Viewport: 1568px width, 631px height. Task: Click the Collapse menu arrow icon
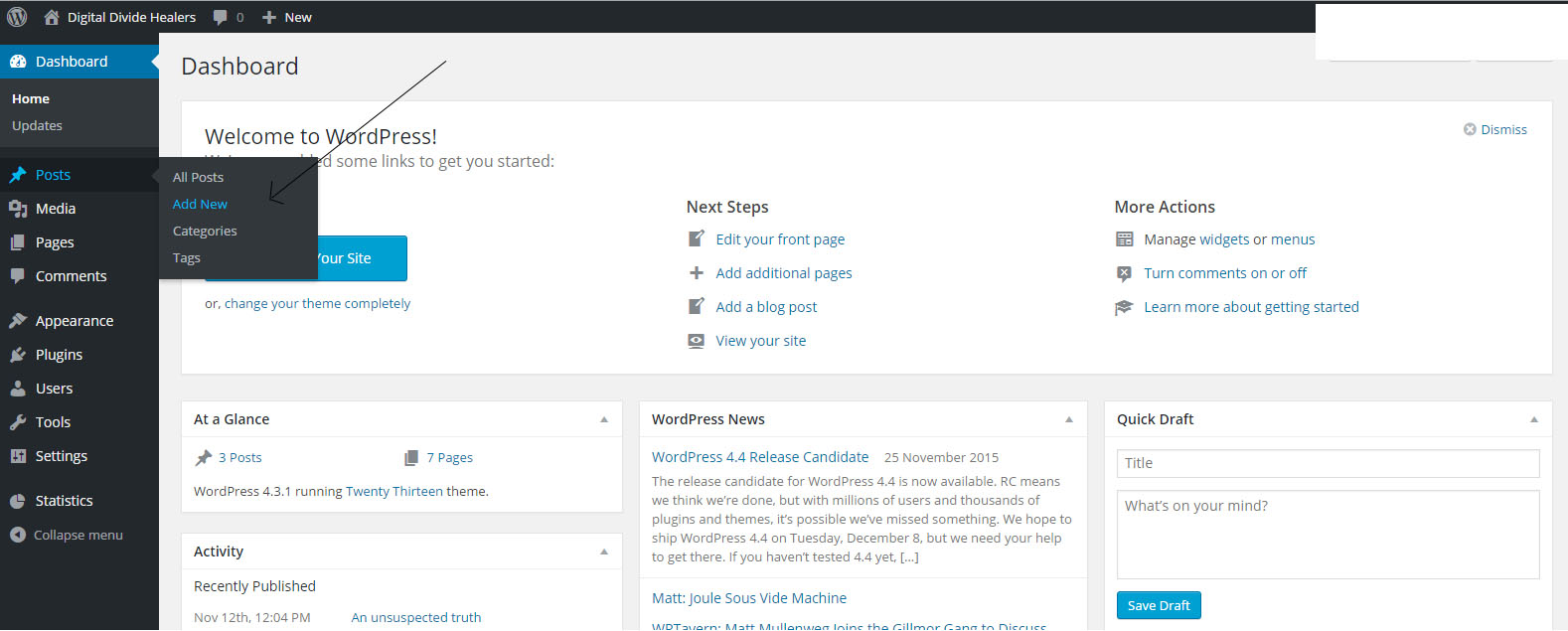18,535
